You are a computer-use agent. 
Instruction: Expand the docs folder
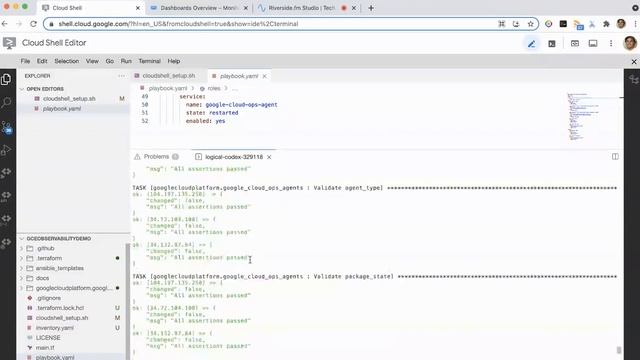[x=22, y=278]
